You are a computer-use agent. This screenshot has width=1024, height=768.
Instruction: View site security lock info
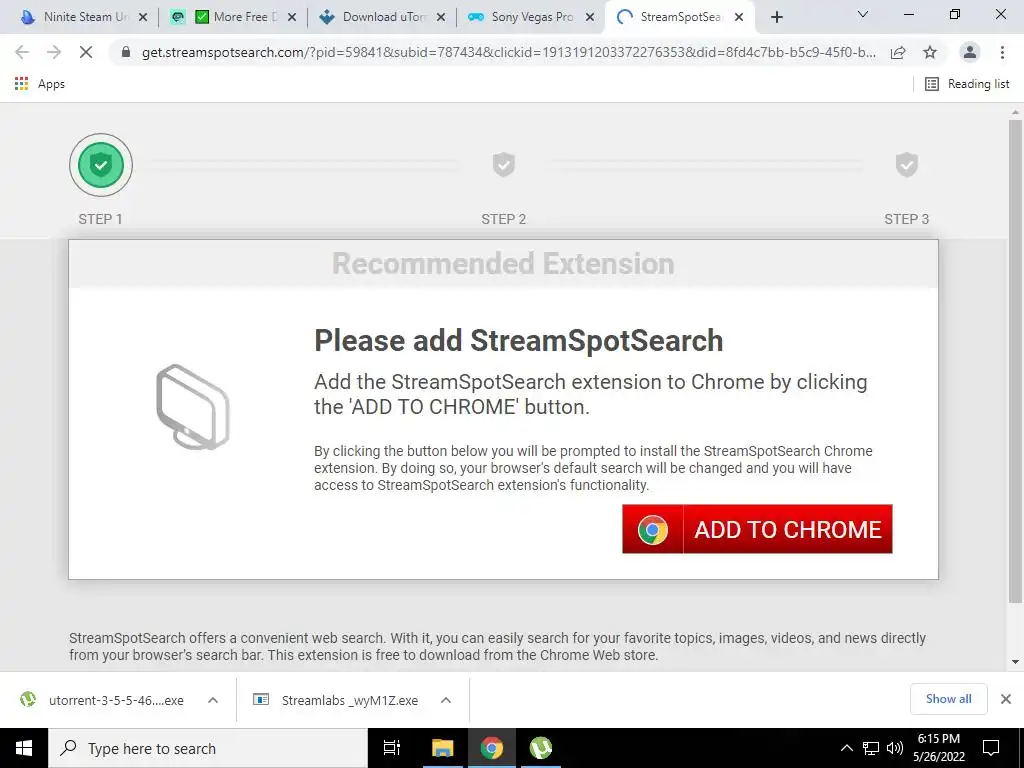coord(126,52)
